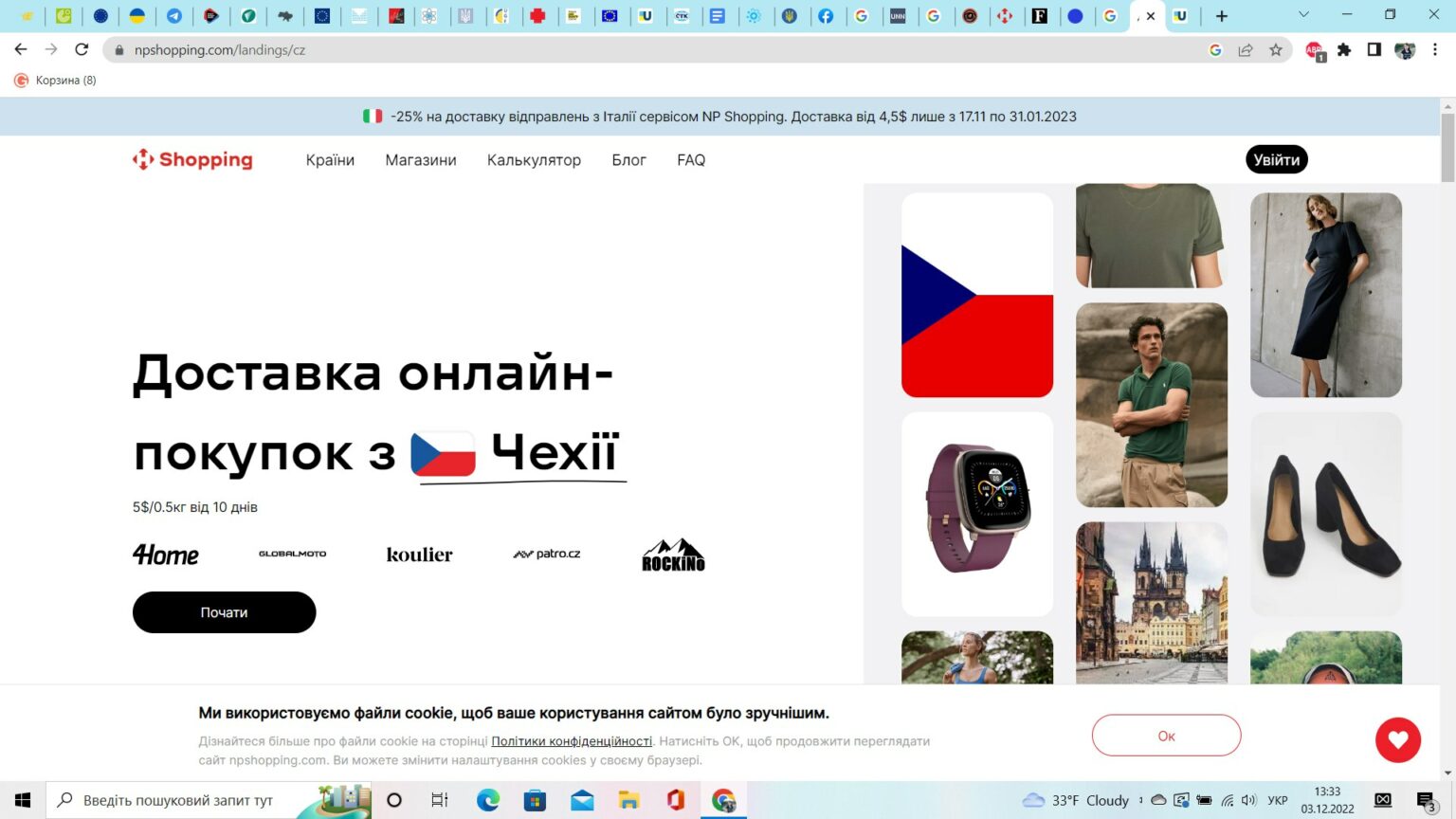Viewport: 1456px width, 819px height.
Task: Click the Prague old town image
Action: tap(1152, 603)
